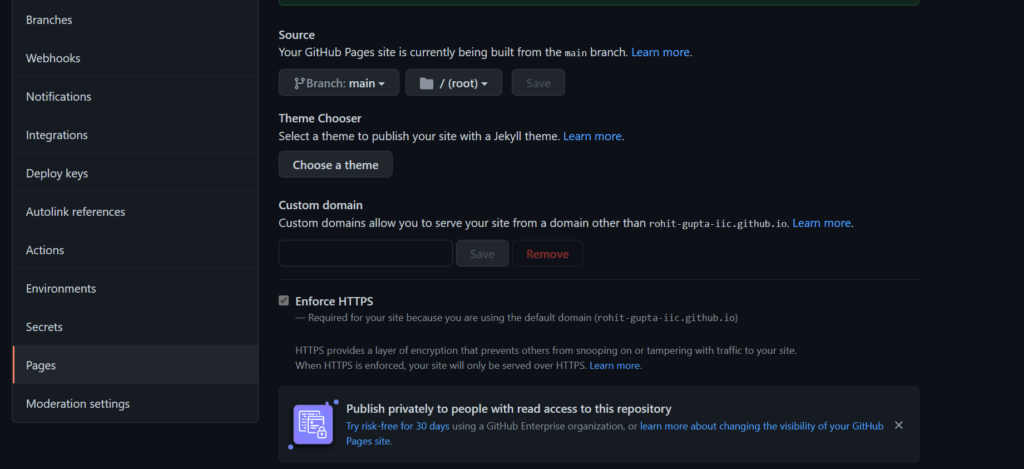1024x469 pixels.
Task: Focus the Custom domain text field
Action: click(x=366, y=253)
